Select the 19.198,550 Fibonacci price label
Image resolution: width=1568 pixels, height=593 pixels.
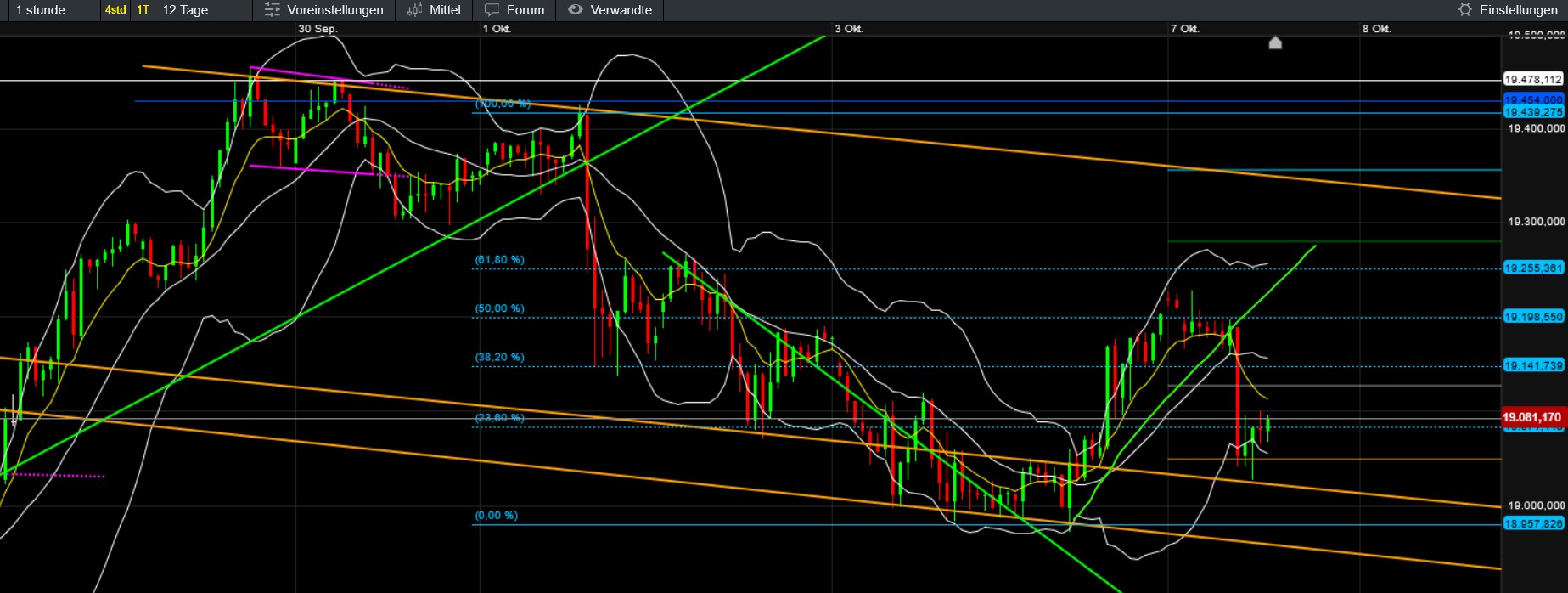pyautogui.click(x=1533, y=317)
